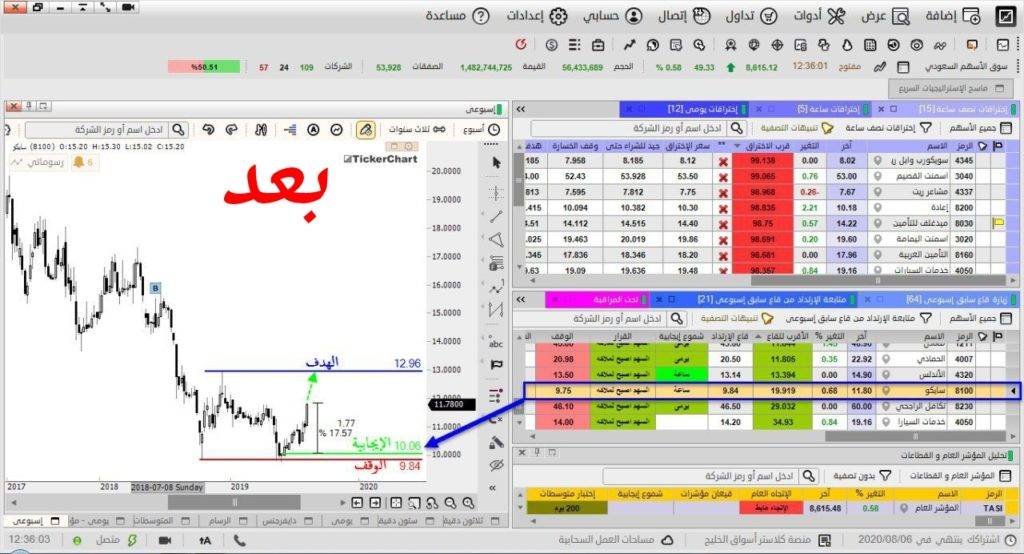Click the bell alerts badge showing 6
This screenshot has width=1024, height=554.
(x=84, y=162)
